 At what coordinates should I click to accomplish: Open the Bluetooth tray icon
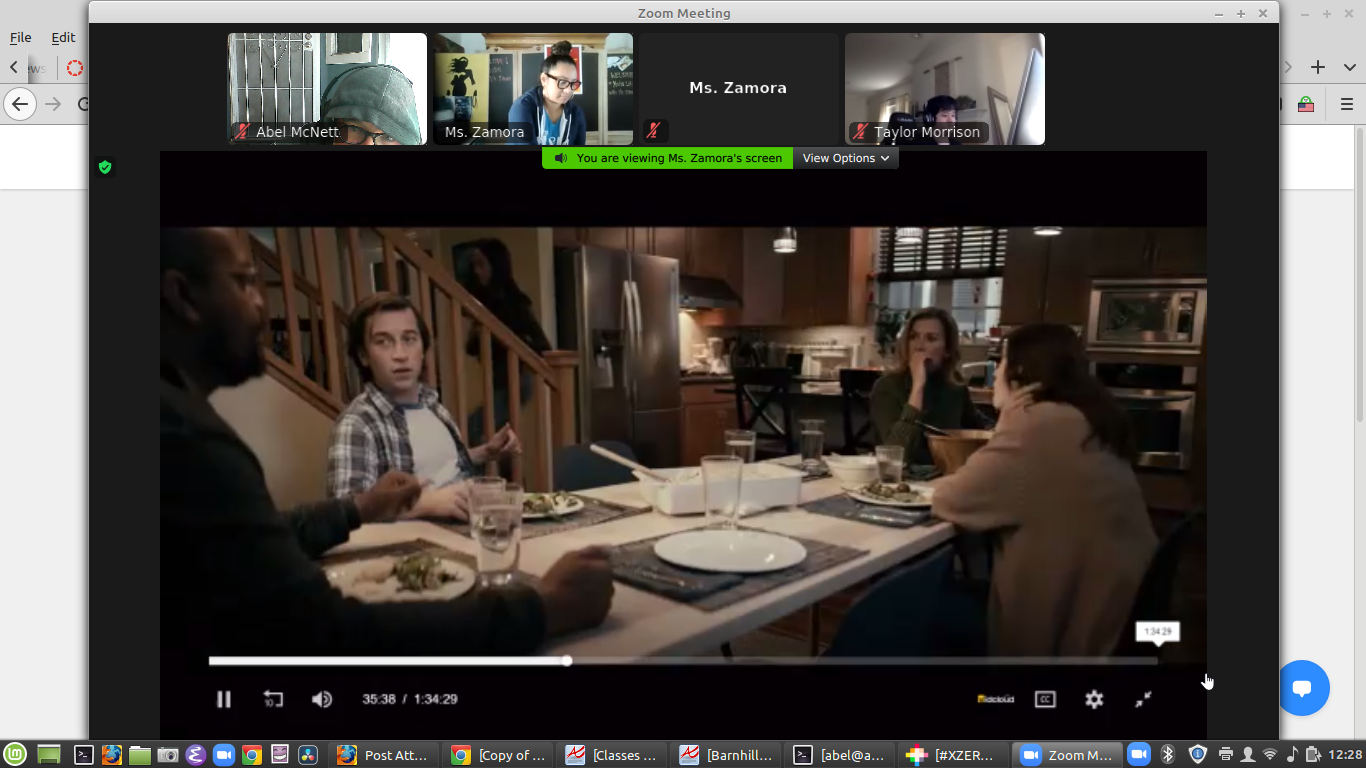tap(1167, 755)
